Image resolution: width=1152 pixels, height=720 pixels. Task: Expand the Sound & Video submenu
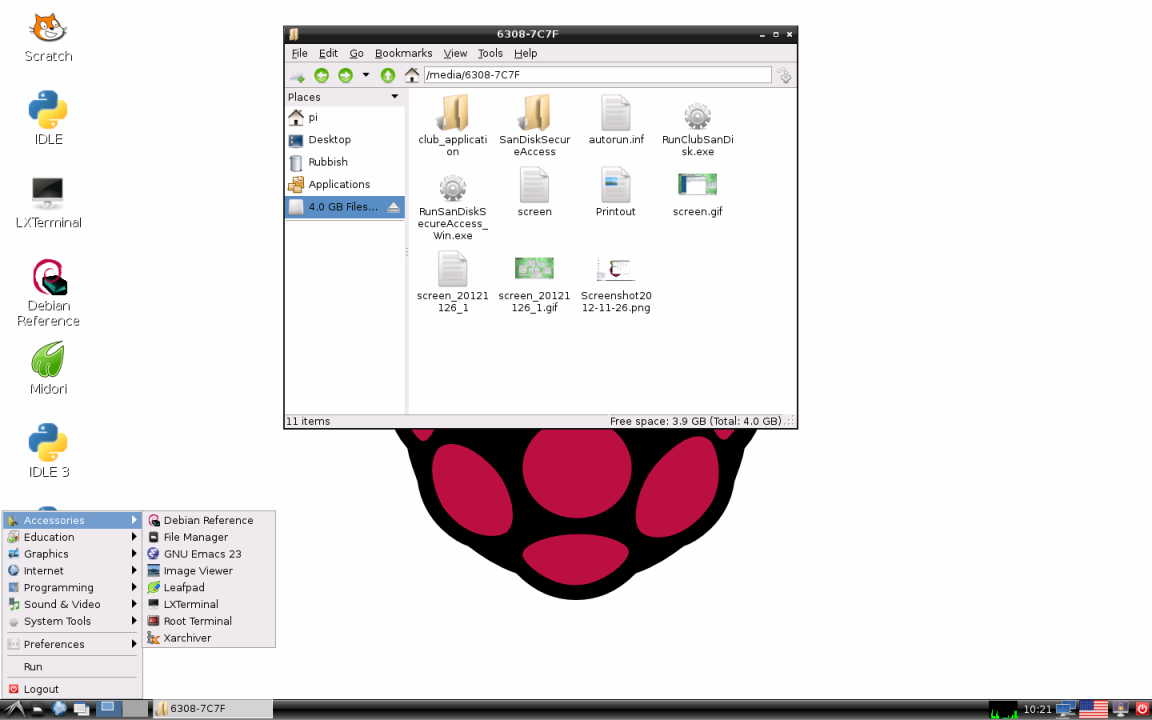pyautogui.click(x=72, y=605)
